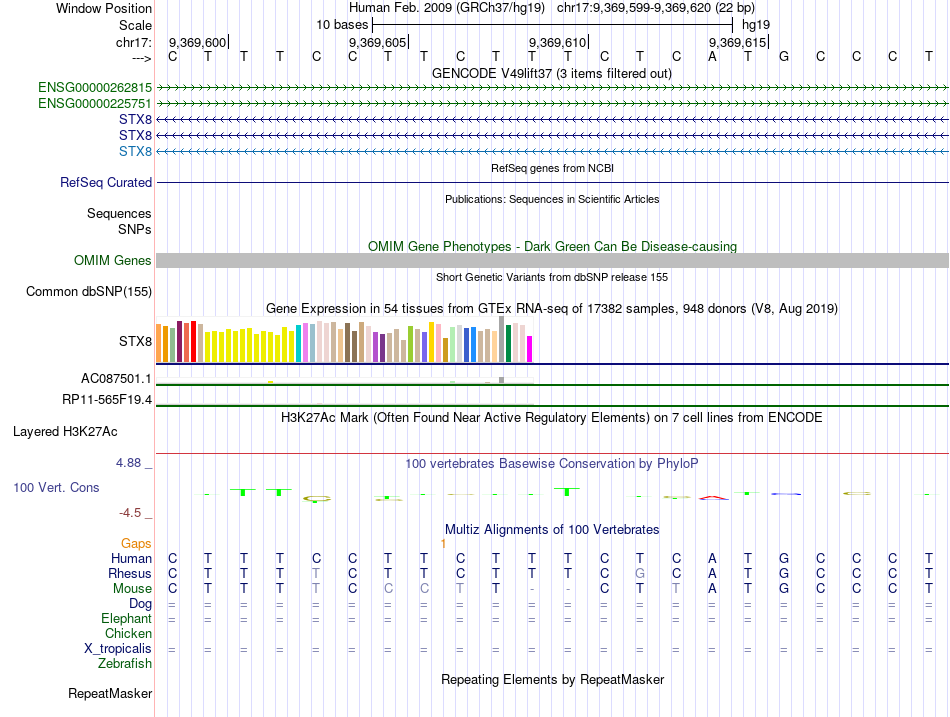Click the ENSG00000262815 gene label
The image size is (950, 717).
95,88
